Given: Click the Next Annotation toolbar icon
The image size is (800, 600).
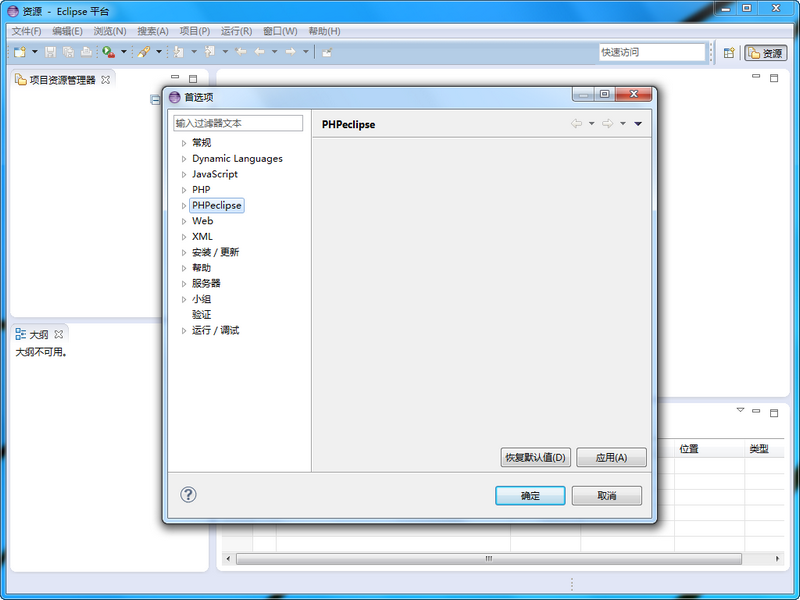Looking at the screenshot, I should (x=177, y=51).
